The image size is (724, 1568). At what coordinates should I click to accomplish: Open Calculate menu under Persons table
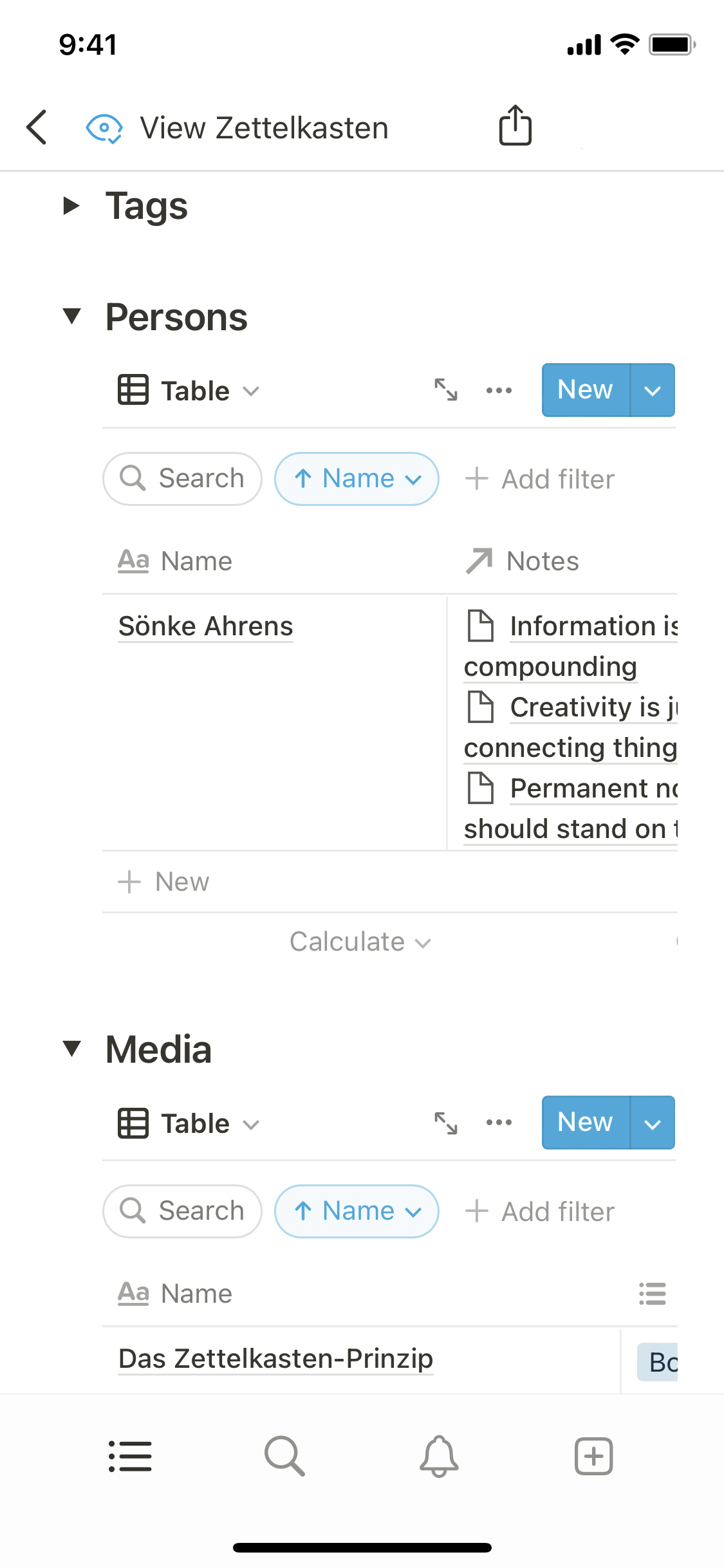coord(360,942)
